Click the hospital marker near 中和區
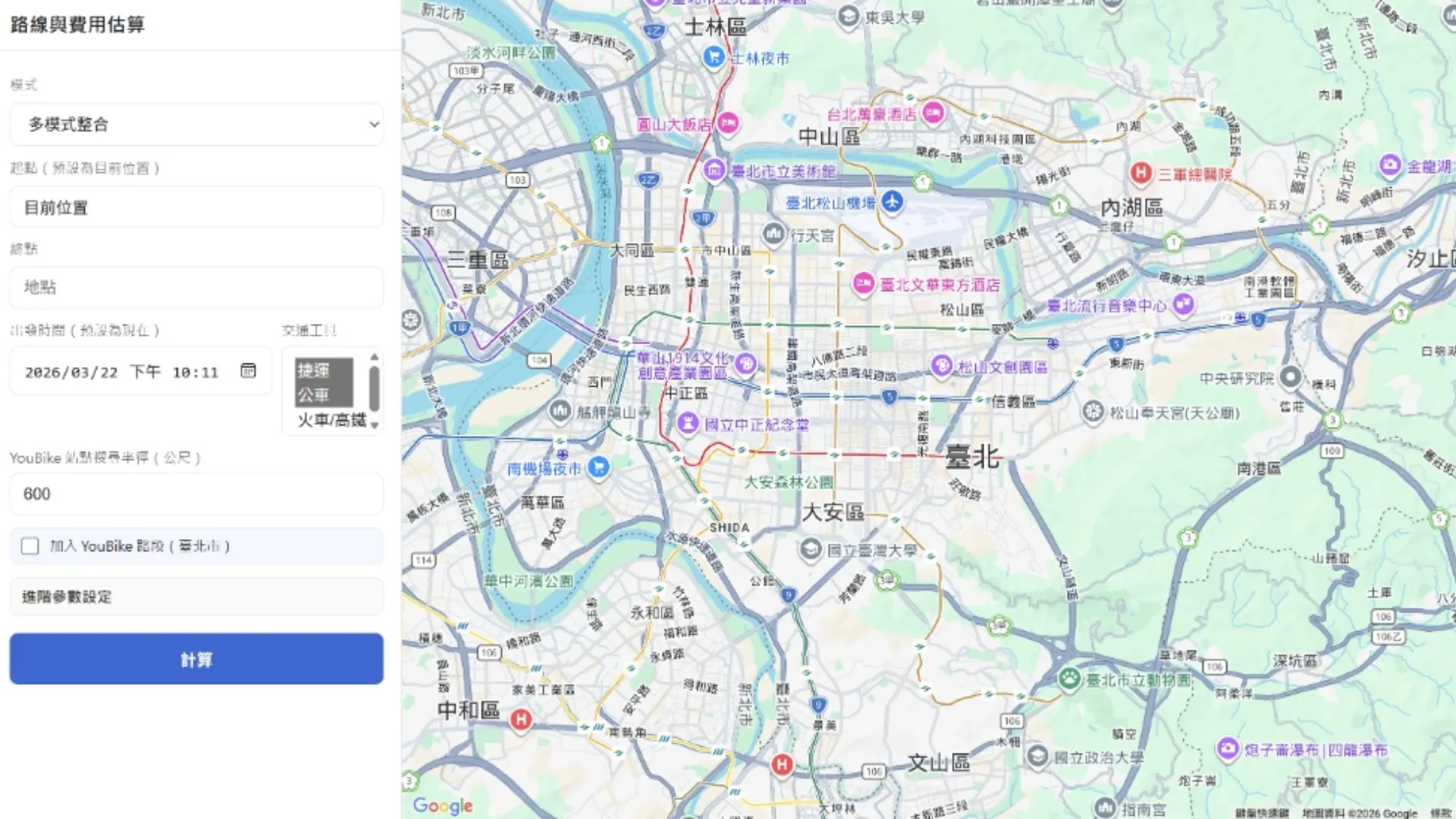Image resolution: width=1456 pixels, height=819 pixels. pos(521,720)
